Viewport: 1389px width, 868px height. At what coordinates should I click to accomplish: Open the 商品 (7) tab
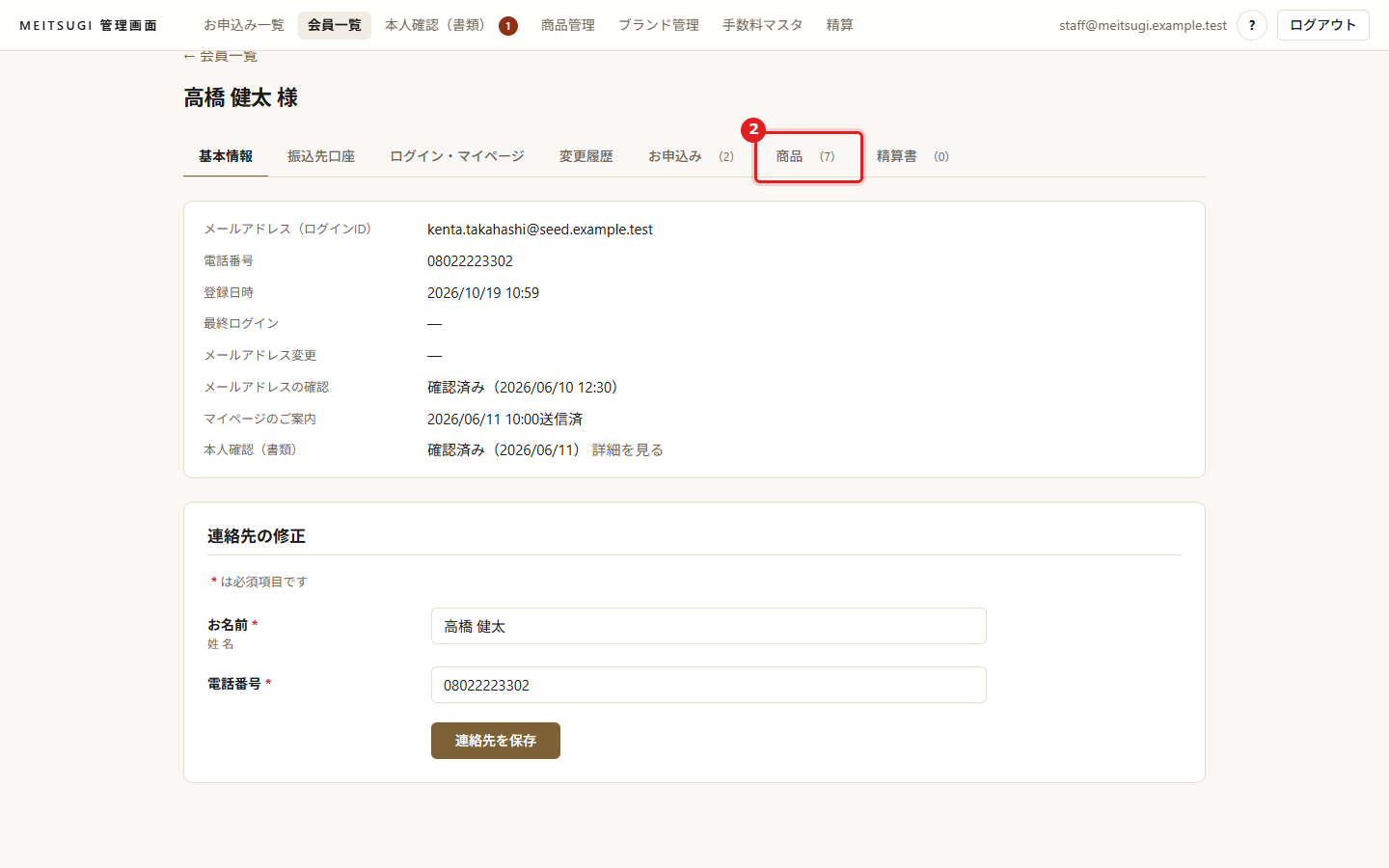click(807, 156)
